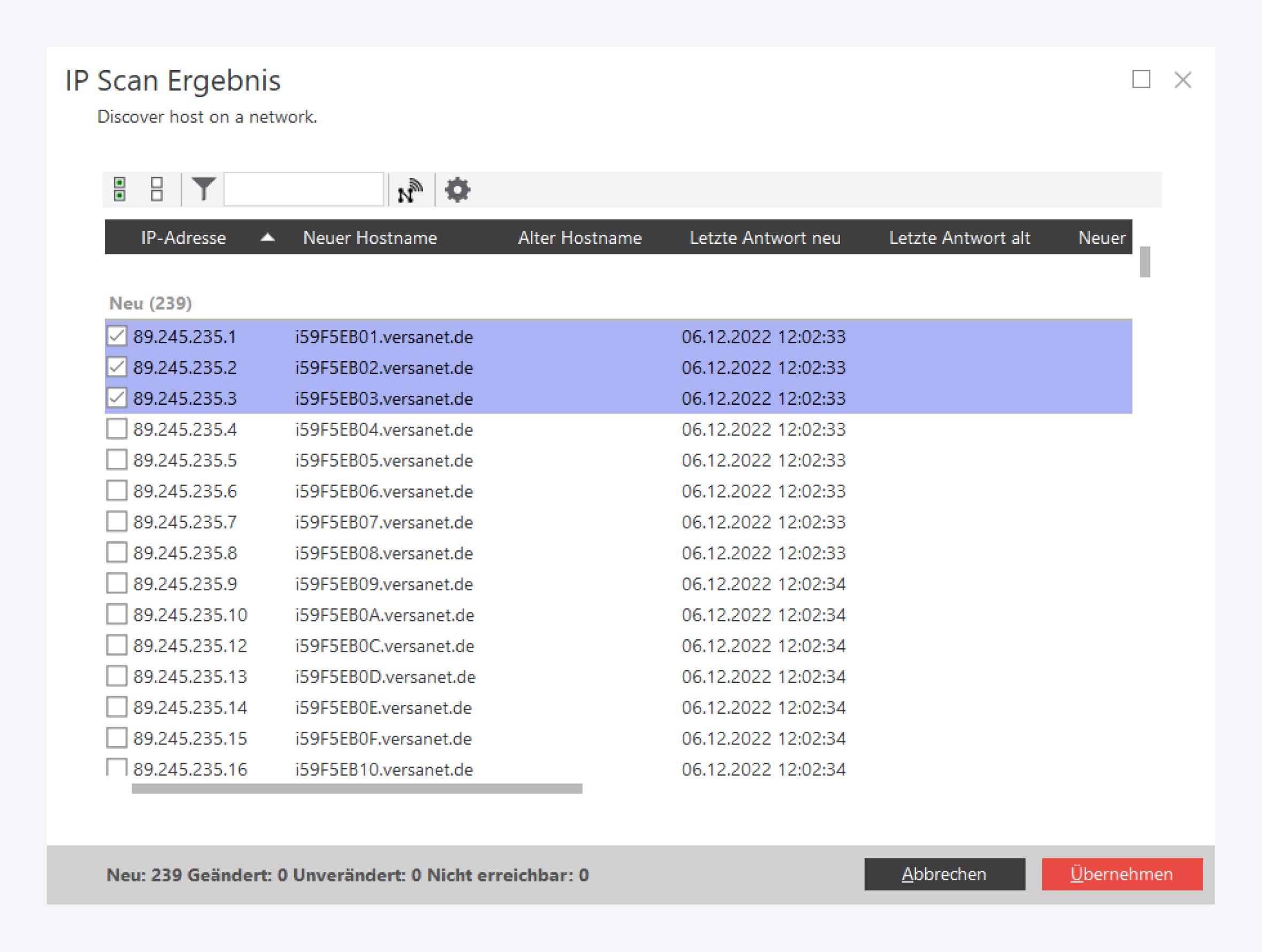
Task: Open settings via the gear icon
Action: click(x=457, y=189)
